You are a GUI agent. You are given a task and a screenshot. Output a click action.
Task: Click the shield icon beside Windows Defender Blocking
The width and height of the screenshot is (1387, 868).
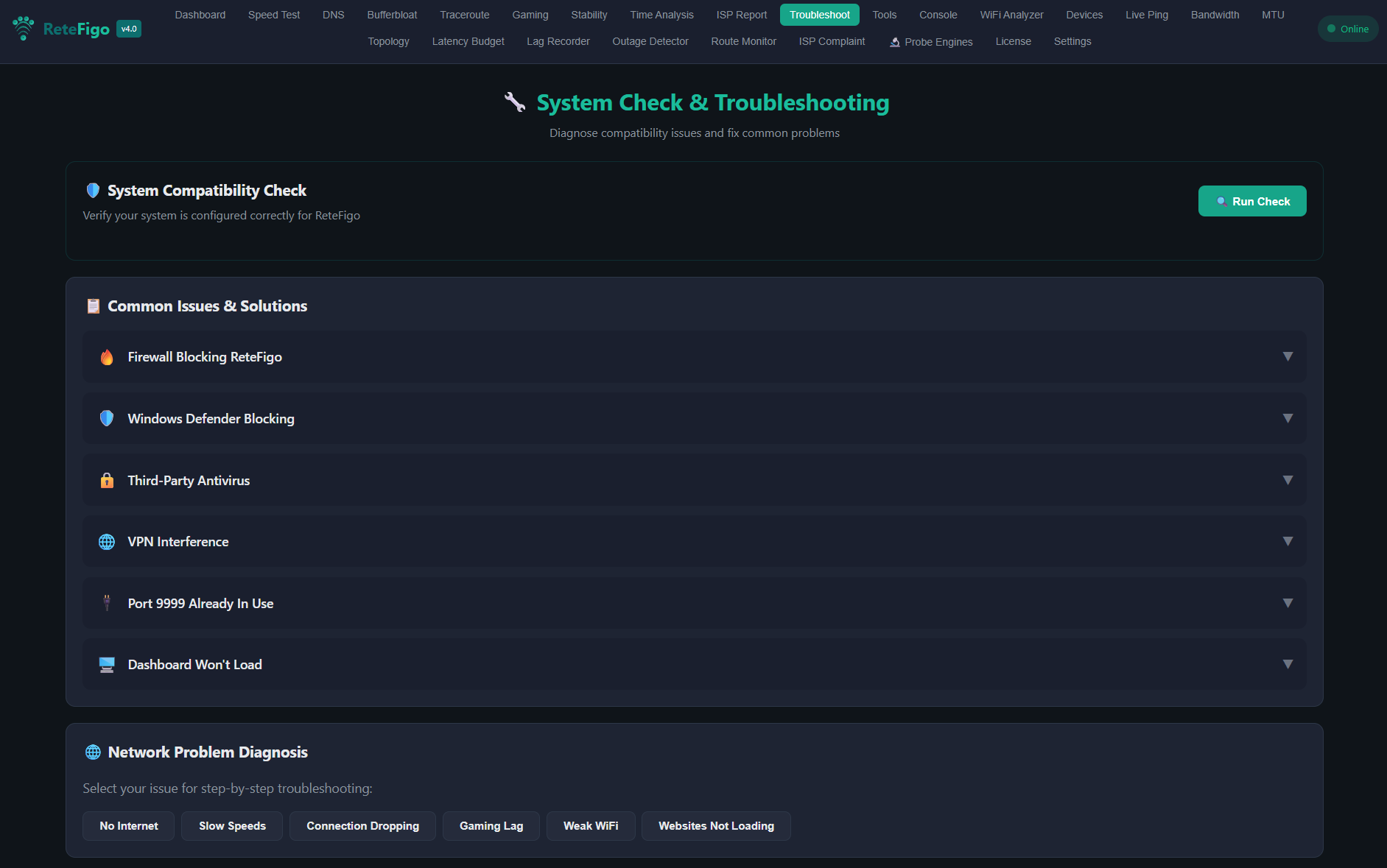107,418
